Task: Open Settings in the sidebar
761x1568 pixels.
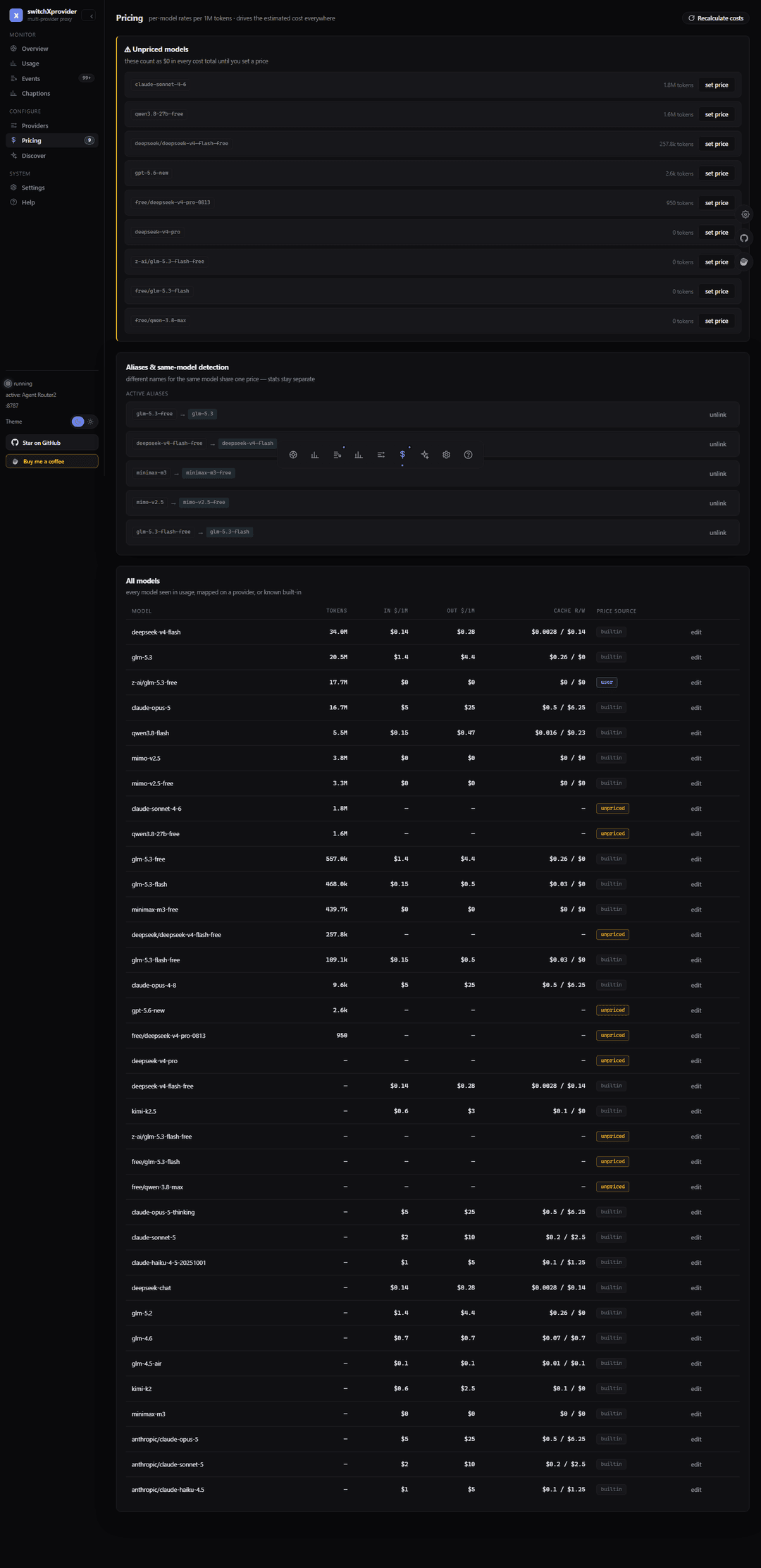Action: pyautogui.click(x=52, y=188)
